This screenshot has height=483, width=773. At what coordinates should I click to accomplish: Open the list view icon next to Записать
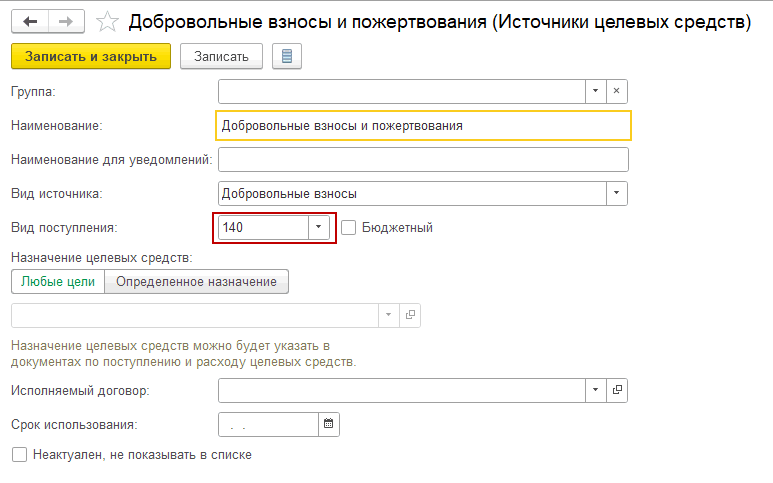pos(287,56)
